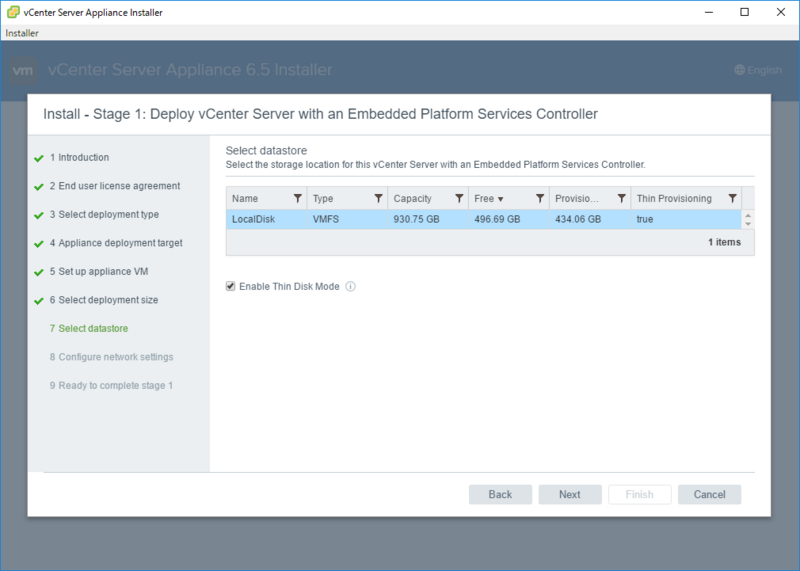Open the filter for the Type column

pos(379,198)
